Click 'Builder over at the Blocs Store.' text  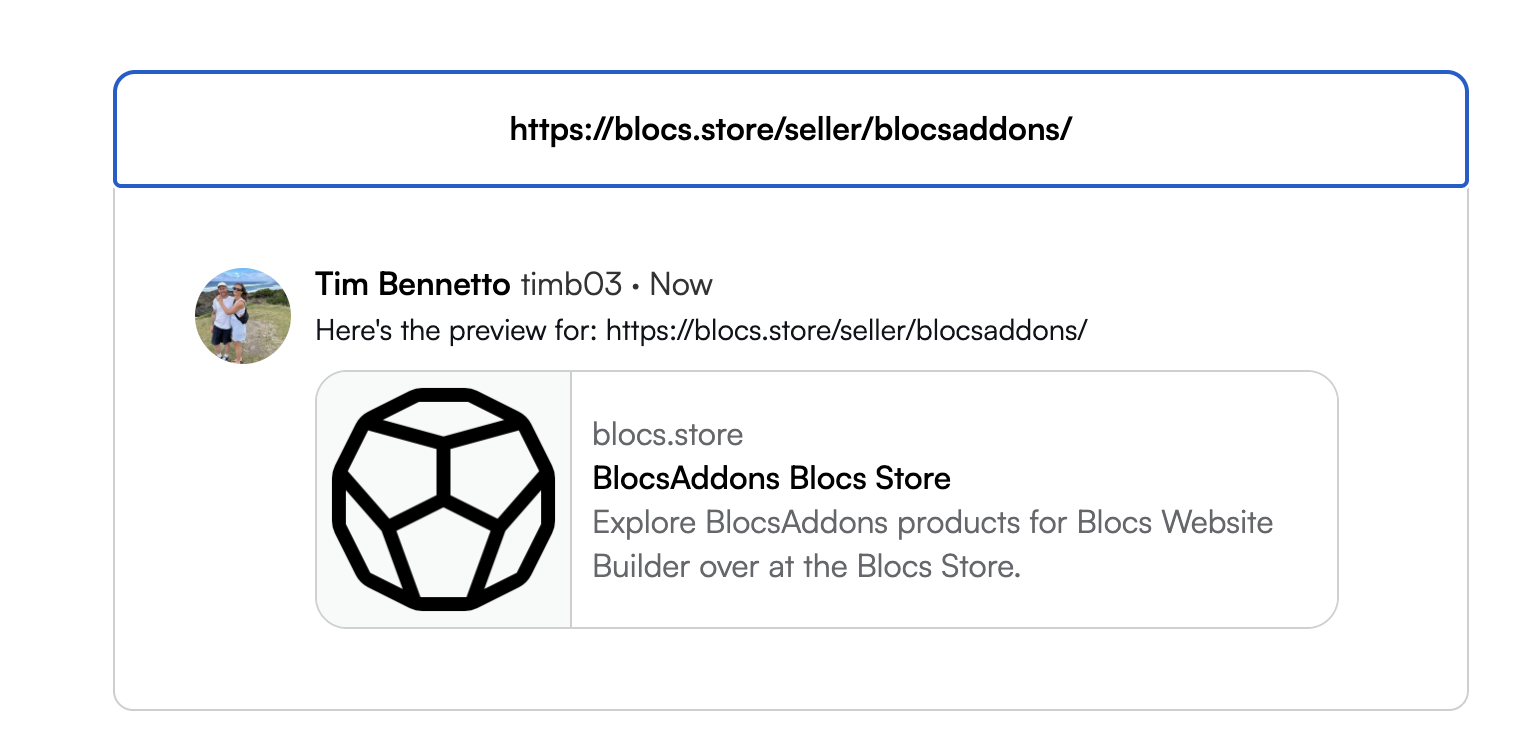806,566
